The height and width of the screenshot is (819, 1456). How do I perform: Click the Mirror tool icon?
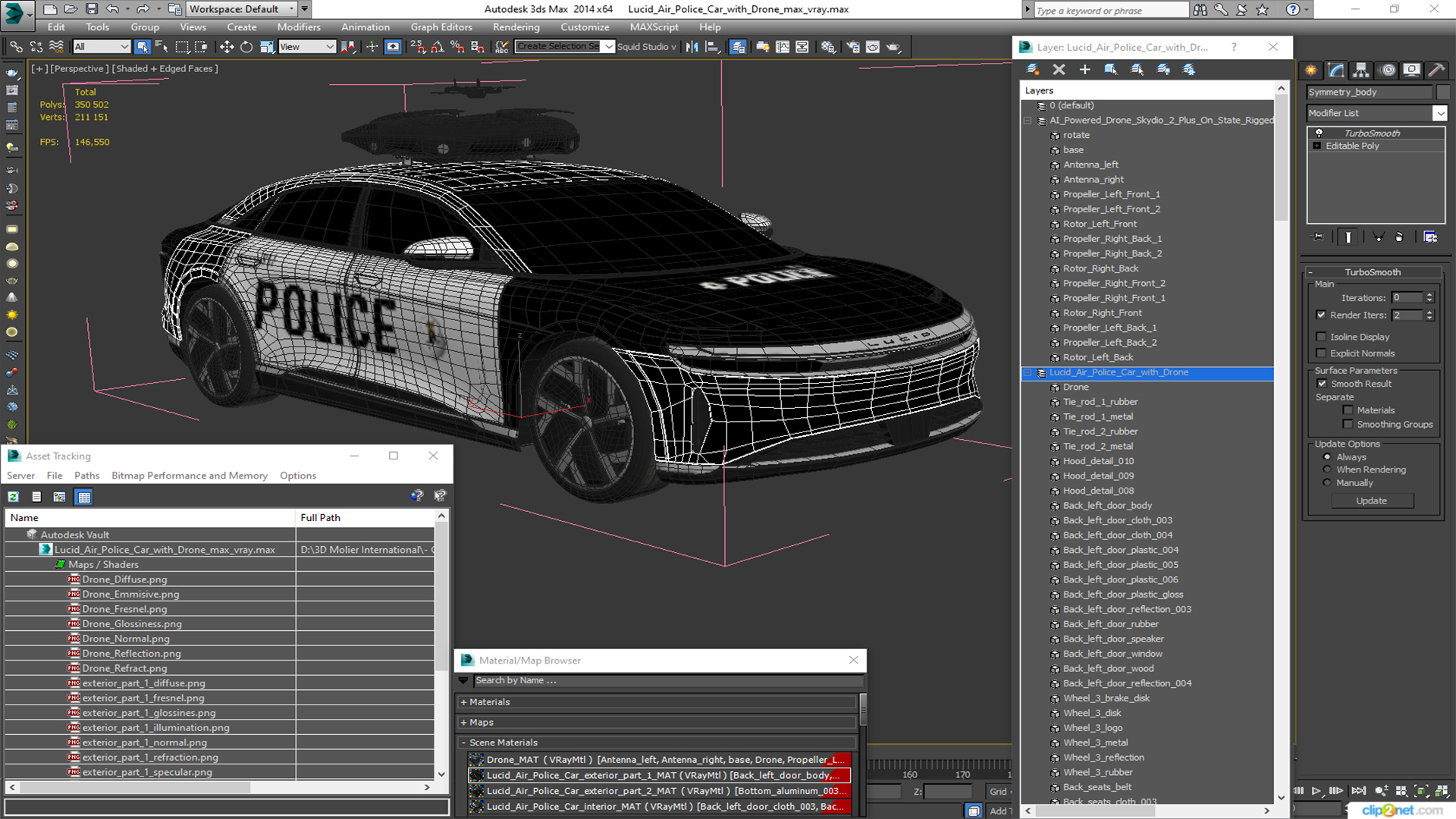692,47
